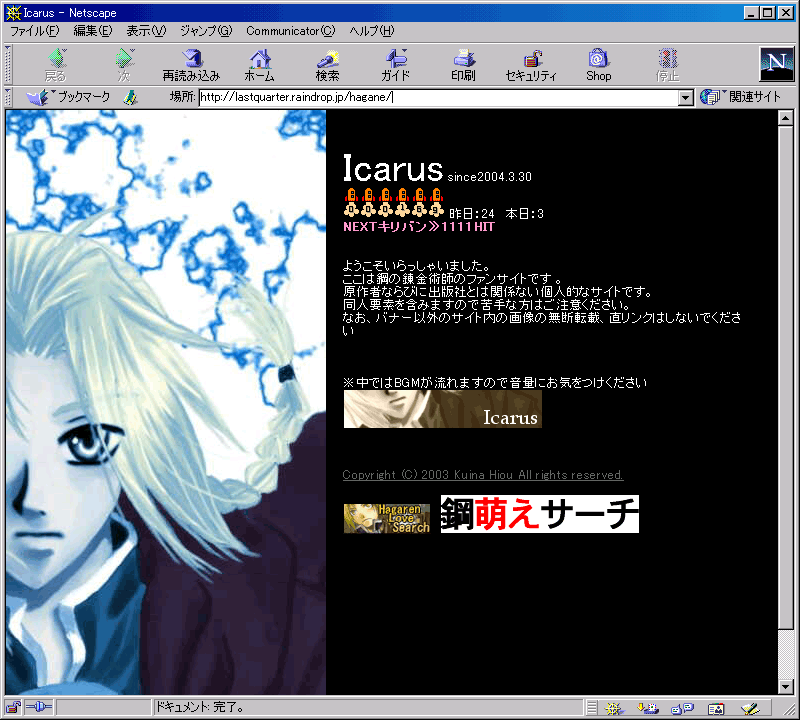The image size is (800, 720).
Task: Open the Communicator(C) menu
Action: [x=291, y=31]
